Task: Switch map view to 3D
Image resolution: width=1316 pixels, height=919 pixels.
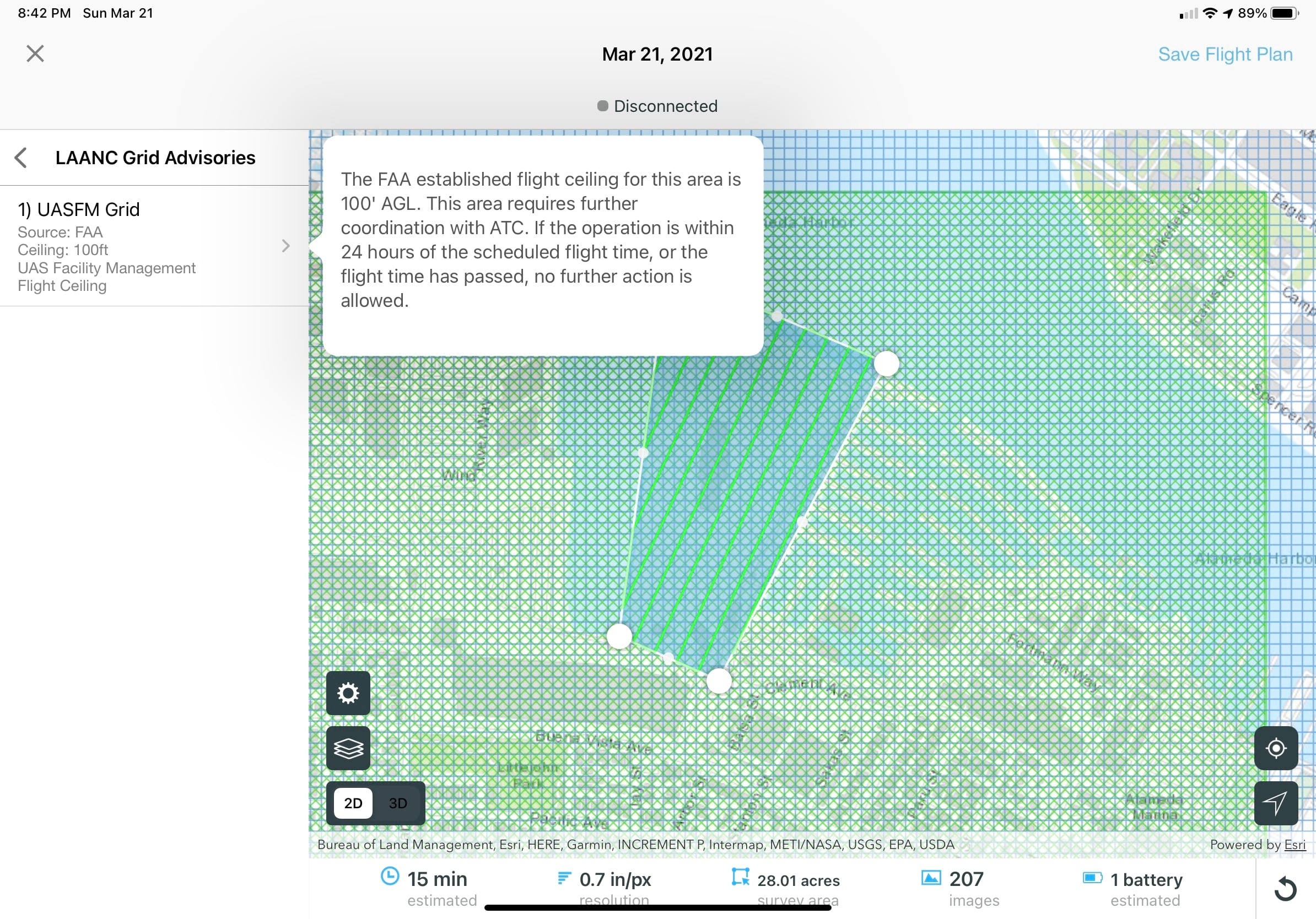Action: click(x=398, y=803)
